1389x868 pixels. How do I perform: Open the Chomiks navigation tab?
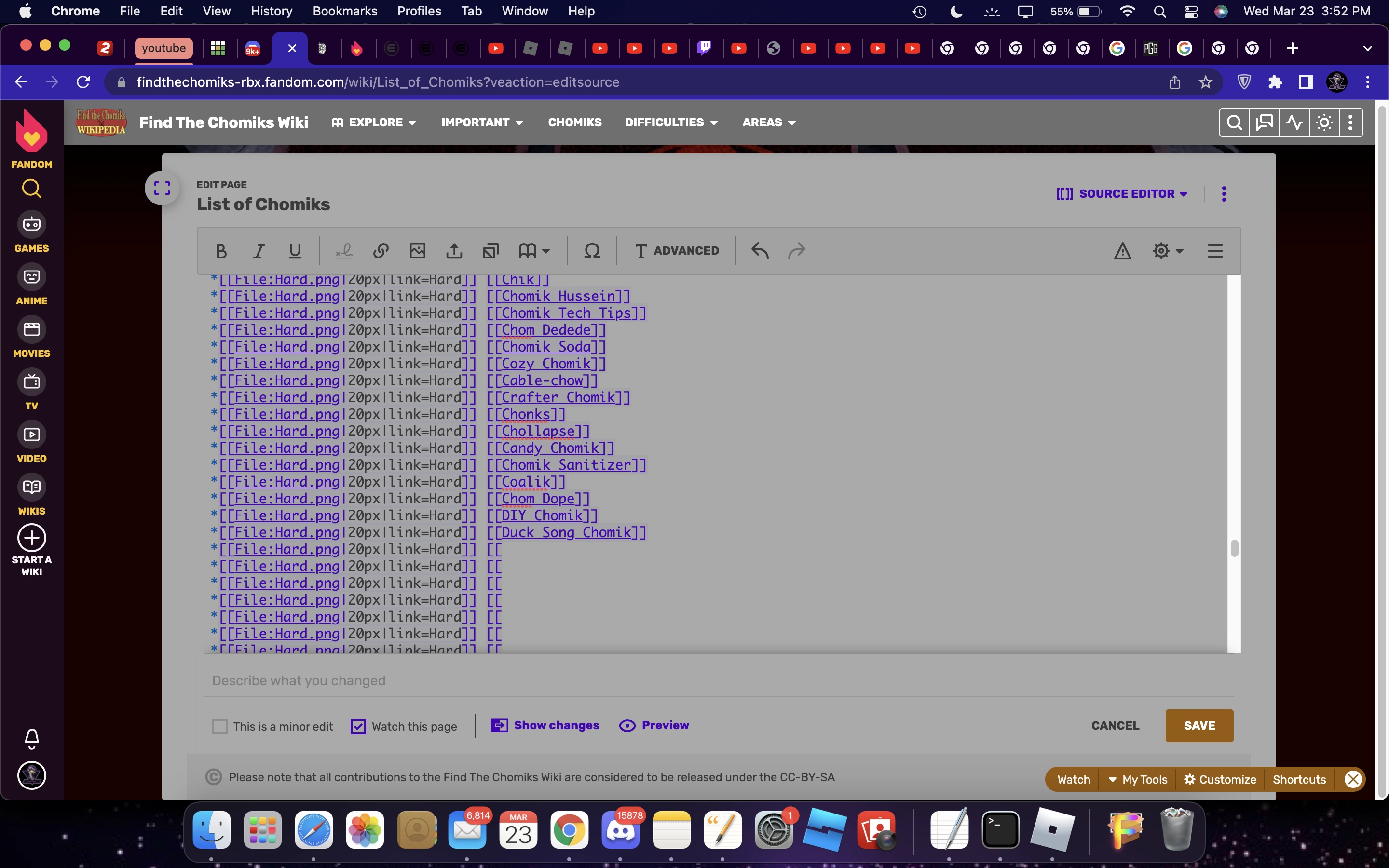coord(574,122)
